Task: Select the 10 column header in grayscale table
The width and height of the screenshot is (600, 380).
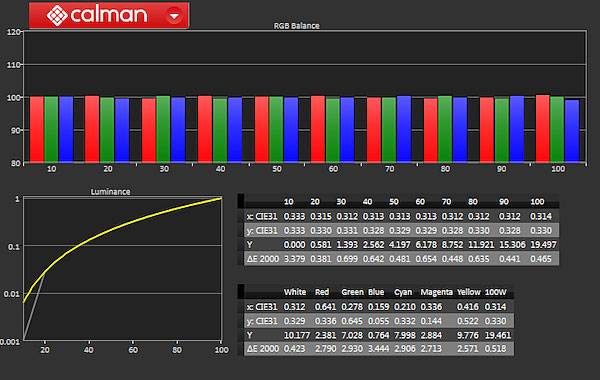Action: pyautogui.click(x=289, y=202)
